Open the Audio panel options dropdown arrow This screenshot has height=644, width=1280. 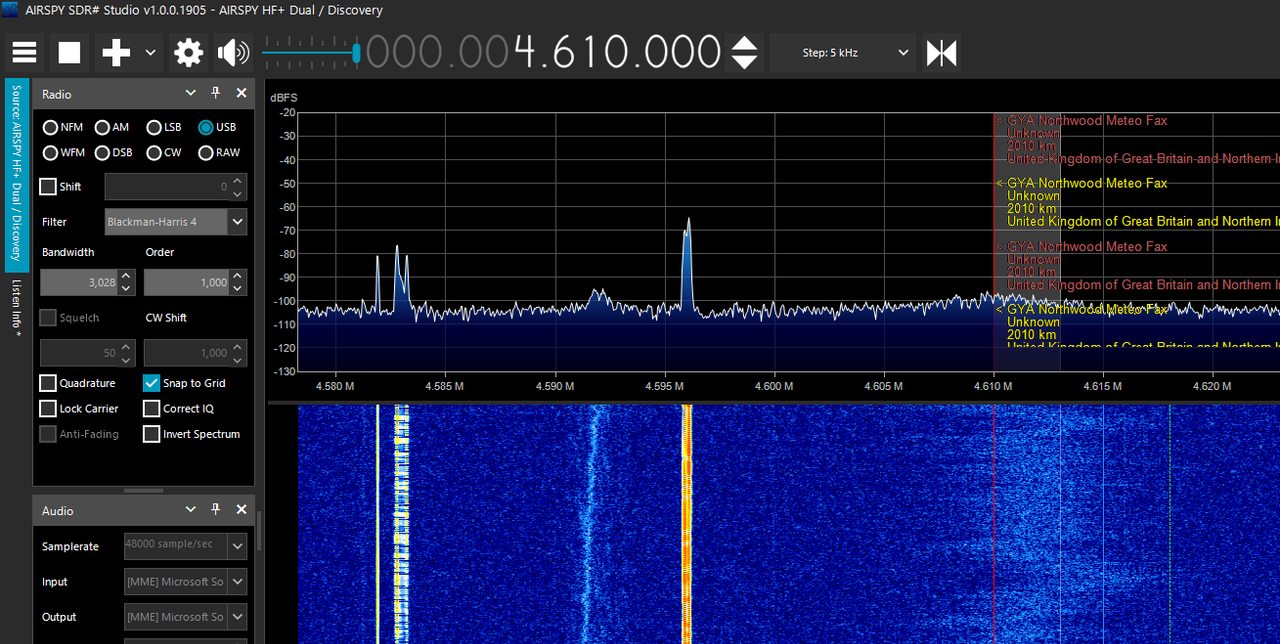coord(191,510)
